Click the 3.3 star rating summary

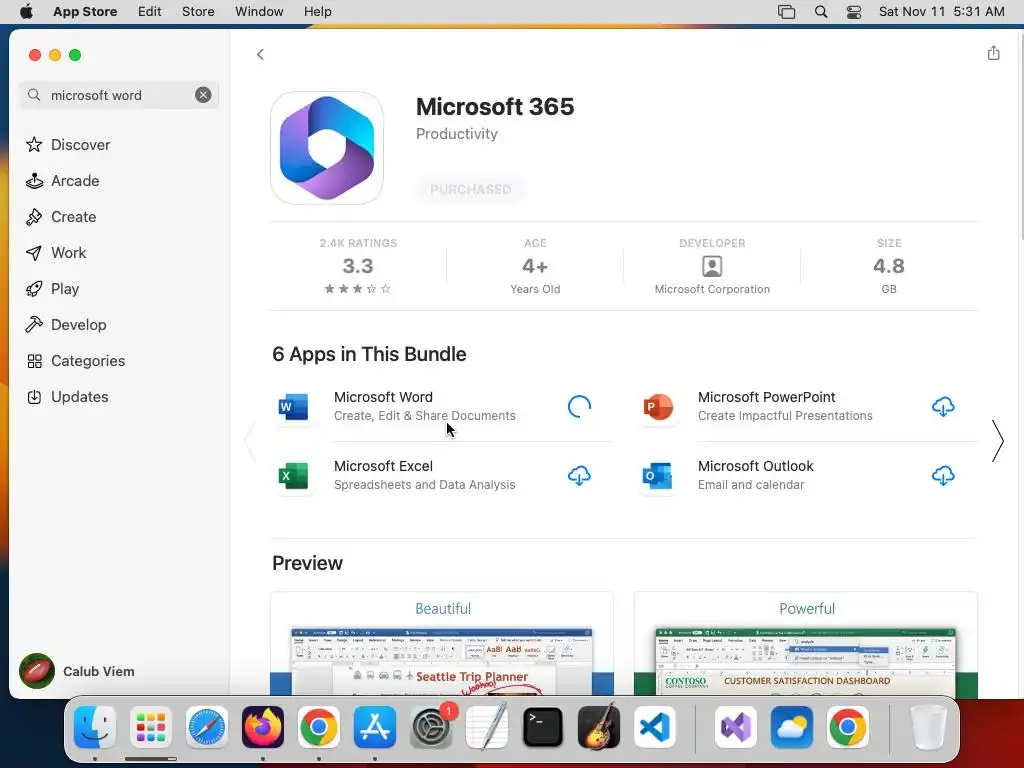coord(358,266)
